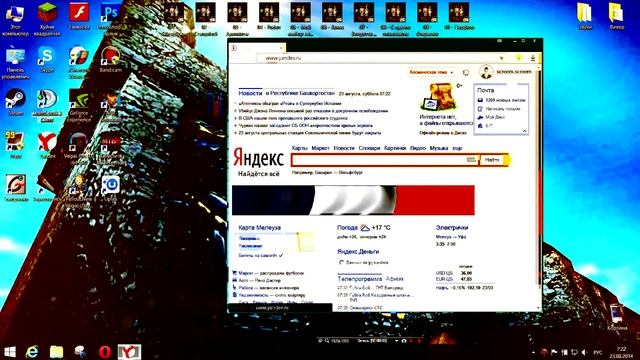Launch the Photoshop desktop shortcut
The image size is (640, 360).
110,18
